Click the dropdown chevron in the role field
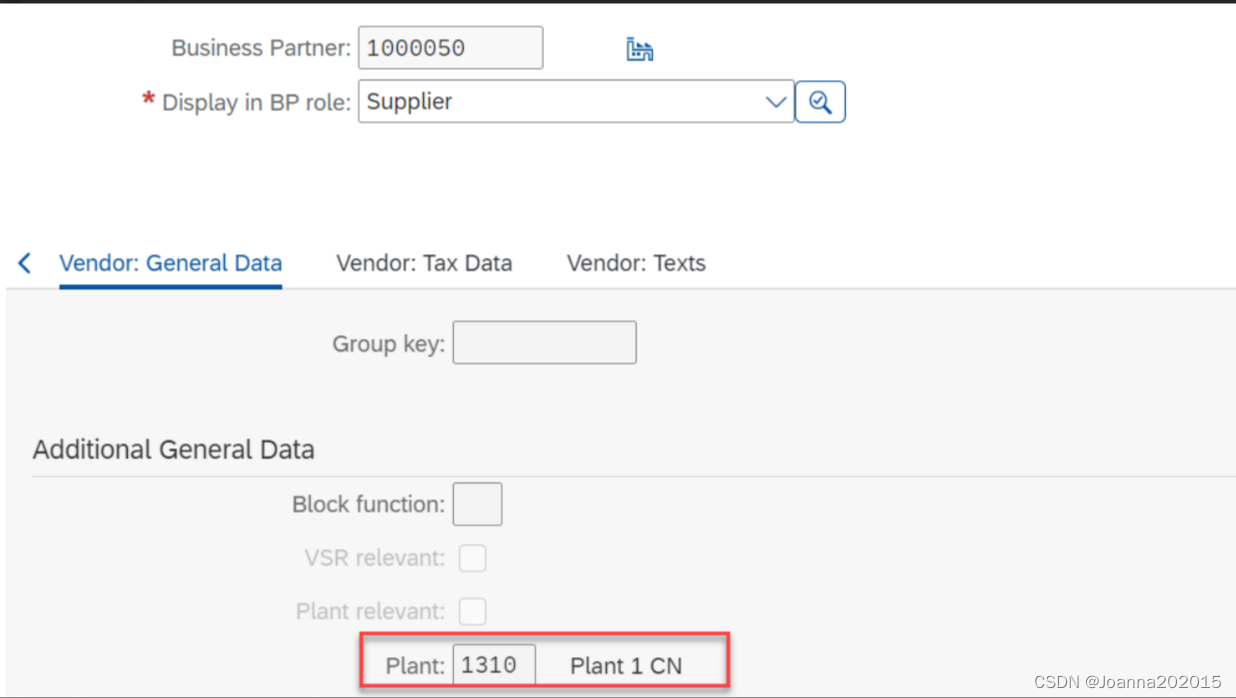The width and height of the screenshot is (1236, 698). click(776, 101)
